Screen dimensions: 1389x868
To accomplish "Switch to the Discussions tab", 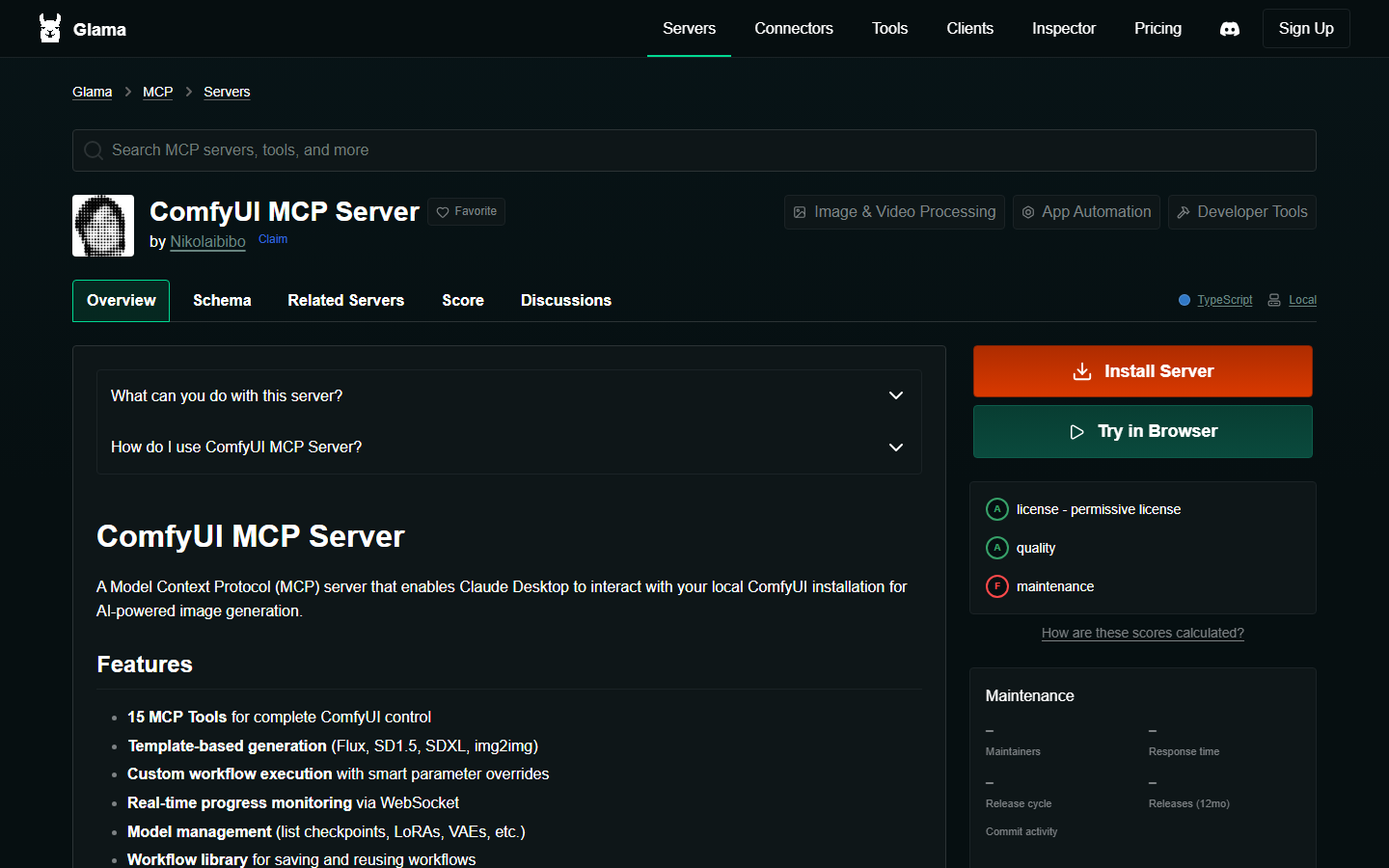I will coord(566,301).
